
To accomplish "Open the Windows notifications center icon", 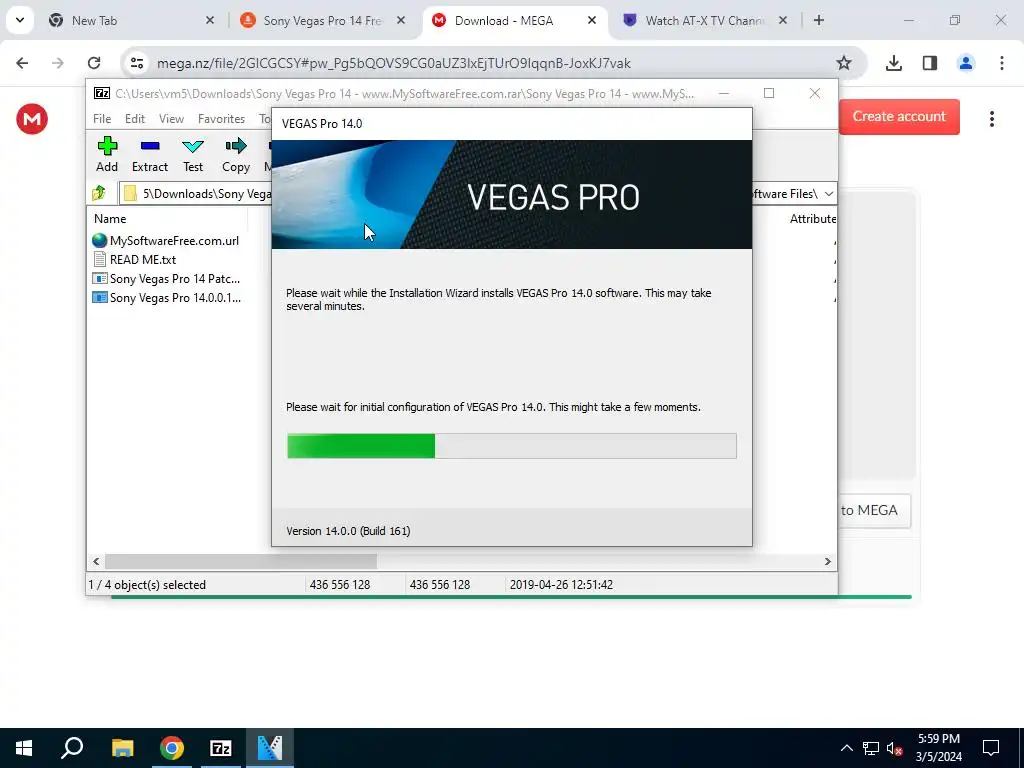I will 991,748.
